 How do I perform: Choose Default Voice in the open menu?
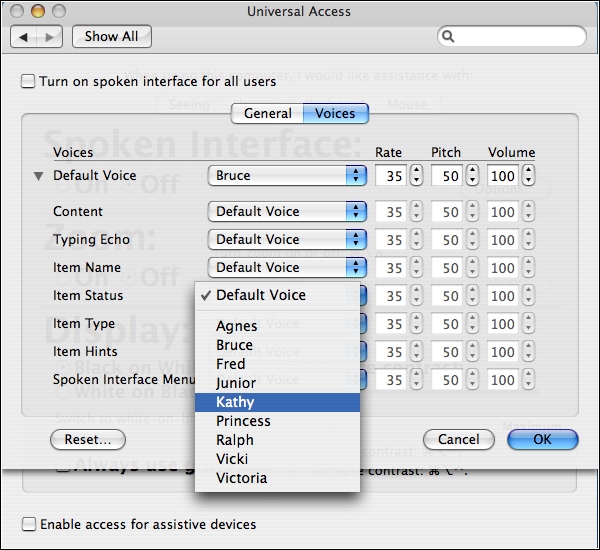pyautogui.click(x=277, y=295)
